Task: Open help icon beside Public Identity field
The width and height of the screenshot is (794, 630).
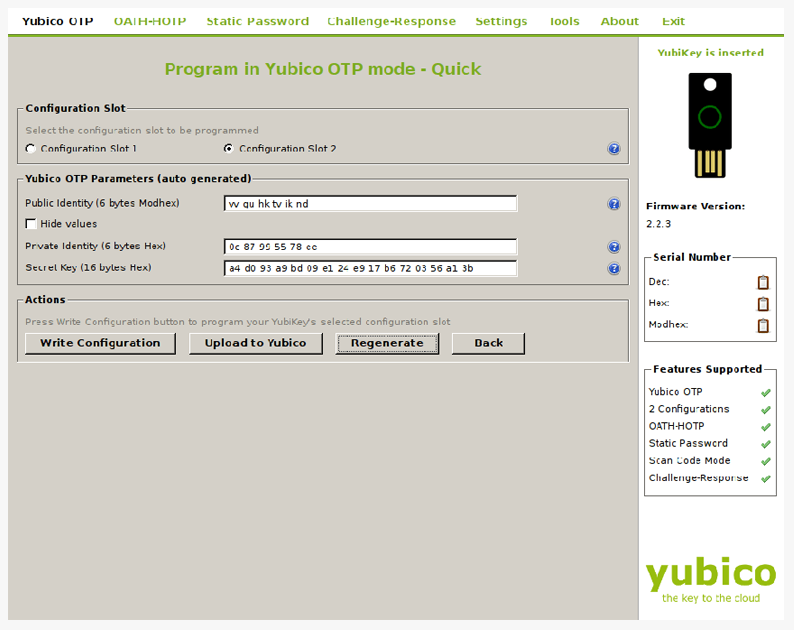Action: click(x=614, y=204)
